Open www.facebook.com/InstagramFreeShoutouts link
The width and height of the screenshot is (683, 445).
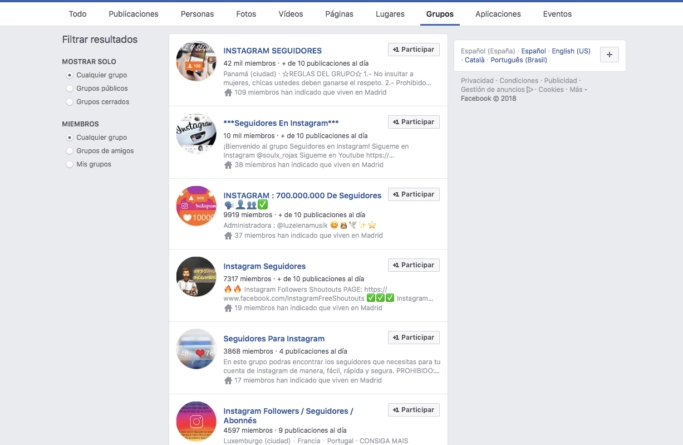click(294, 298)
